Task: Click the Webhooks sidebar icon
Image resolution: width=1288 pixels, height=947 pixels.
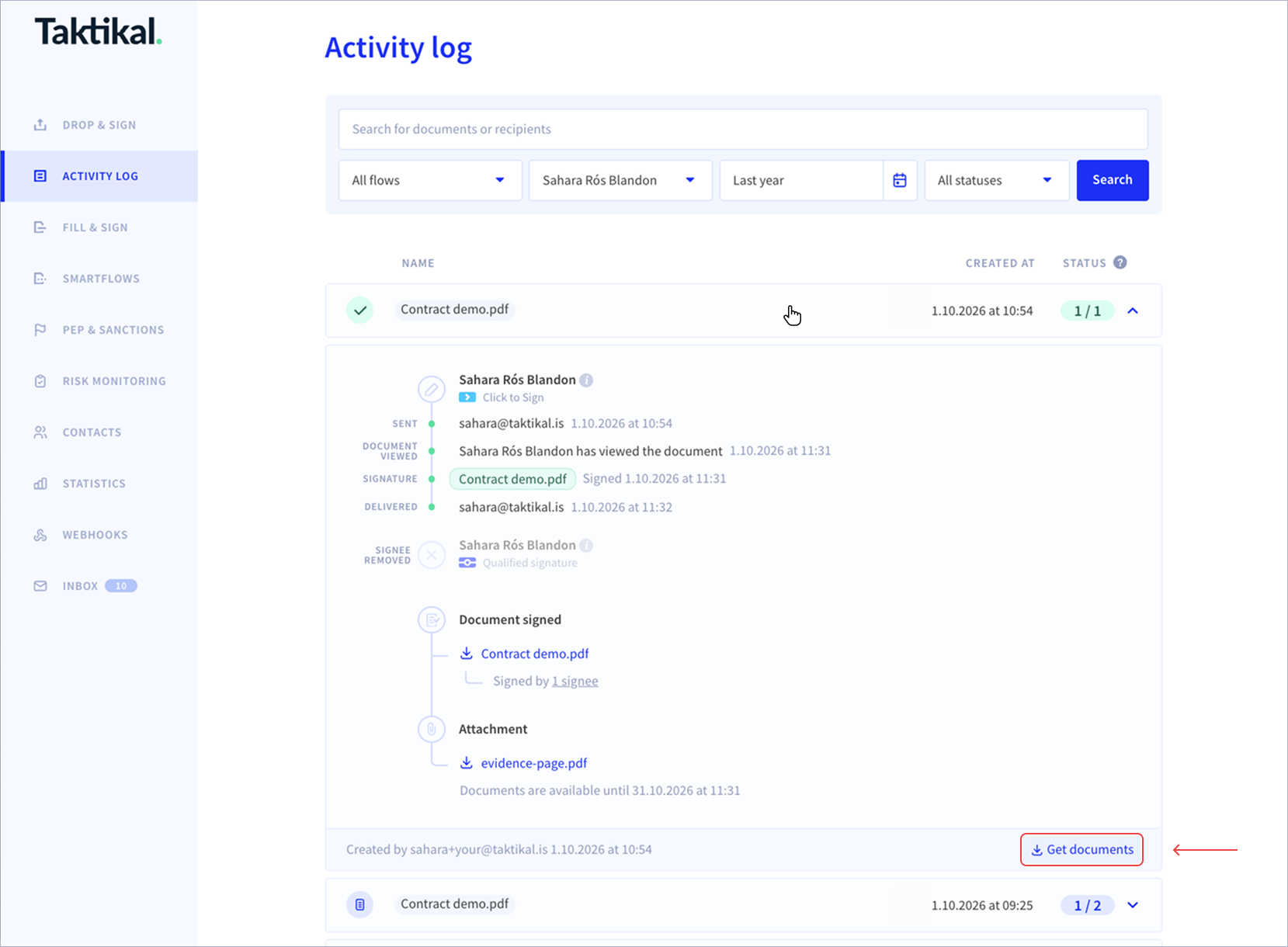Action: tap(40, 535)
